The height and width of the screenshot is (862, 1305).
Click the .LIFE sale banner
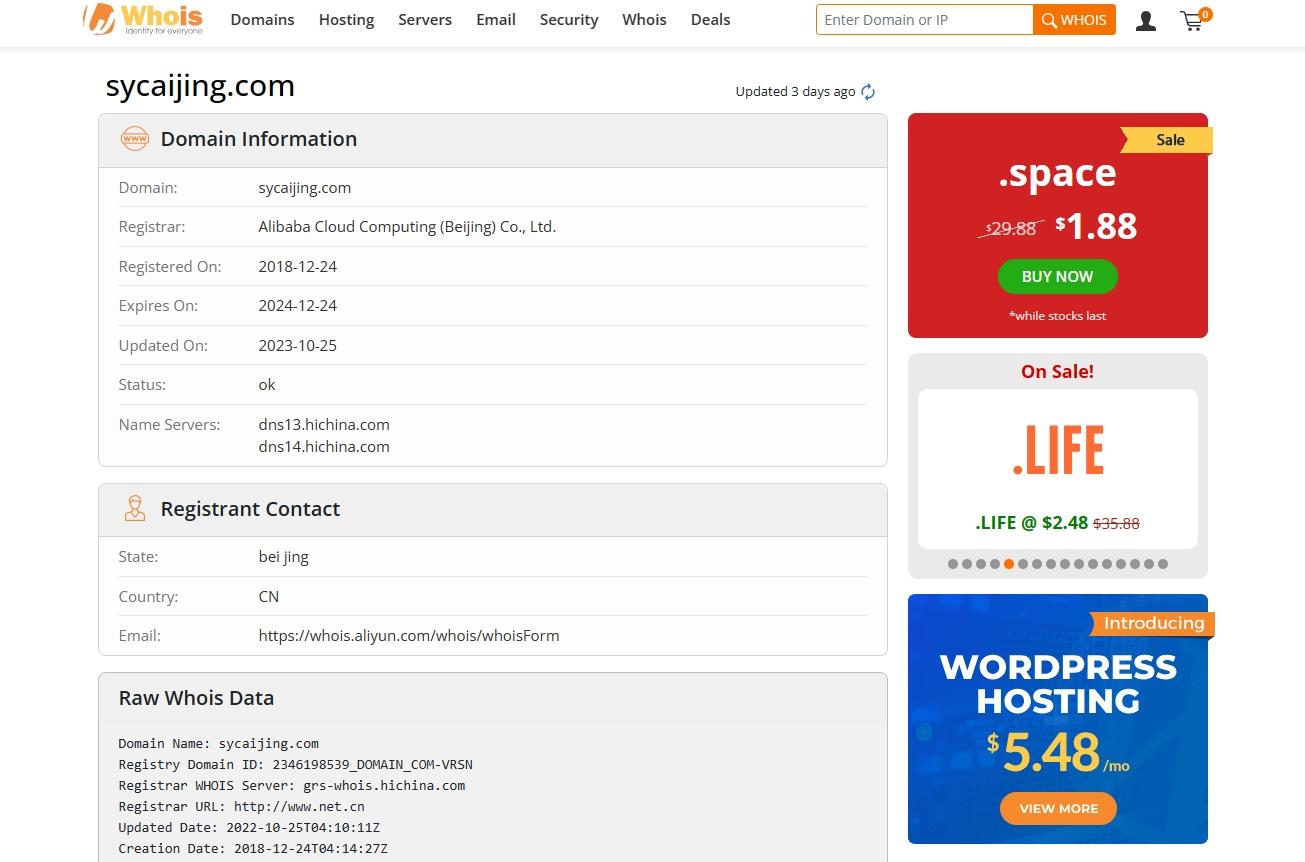click(x=1058, y=469)
